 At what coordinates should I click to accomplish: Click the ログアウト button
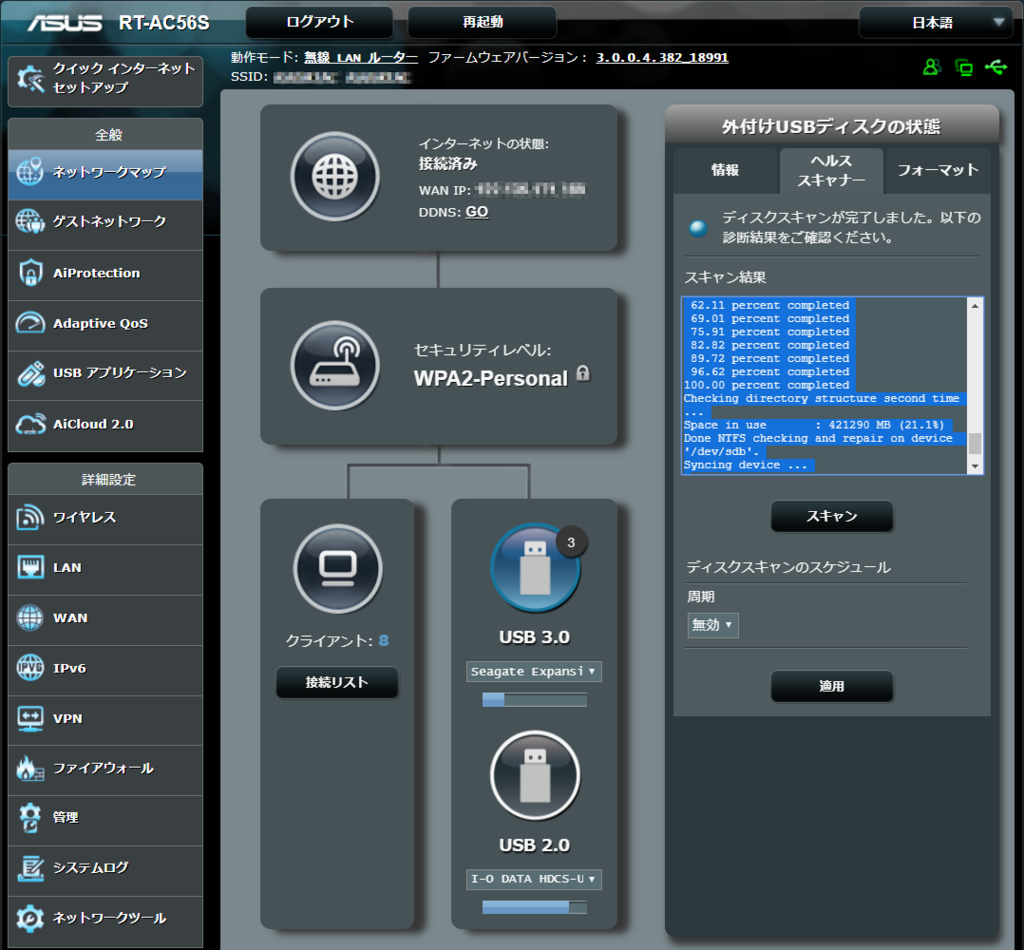pyautogui.click(x=319, y=22)
